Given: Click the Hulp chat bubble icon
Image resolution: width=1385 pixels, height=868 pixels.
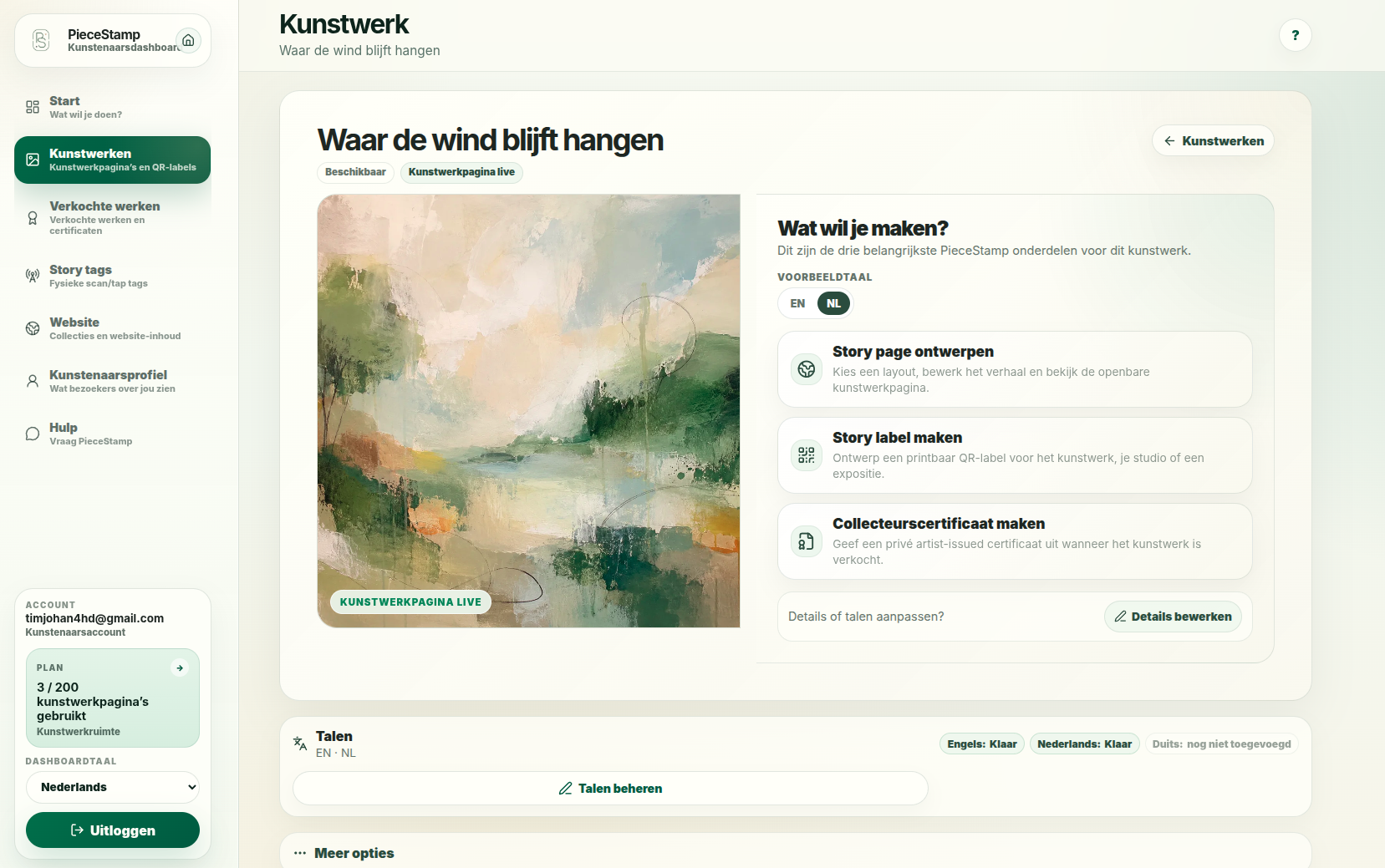Looking at the screenshot, I should tap(33, 434).
